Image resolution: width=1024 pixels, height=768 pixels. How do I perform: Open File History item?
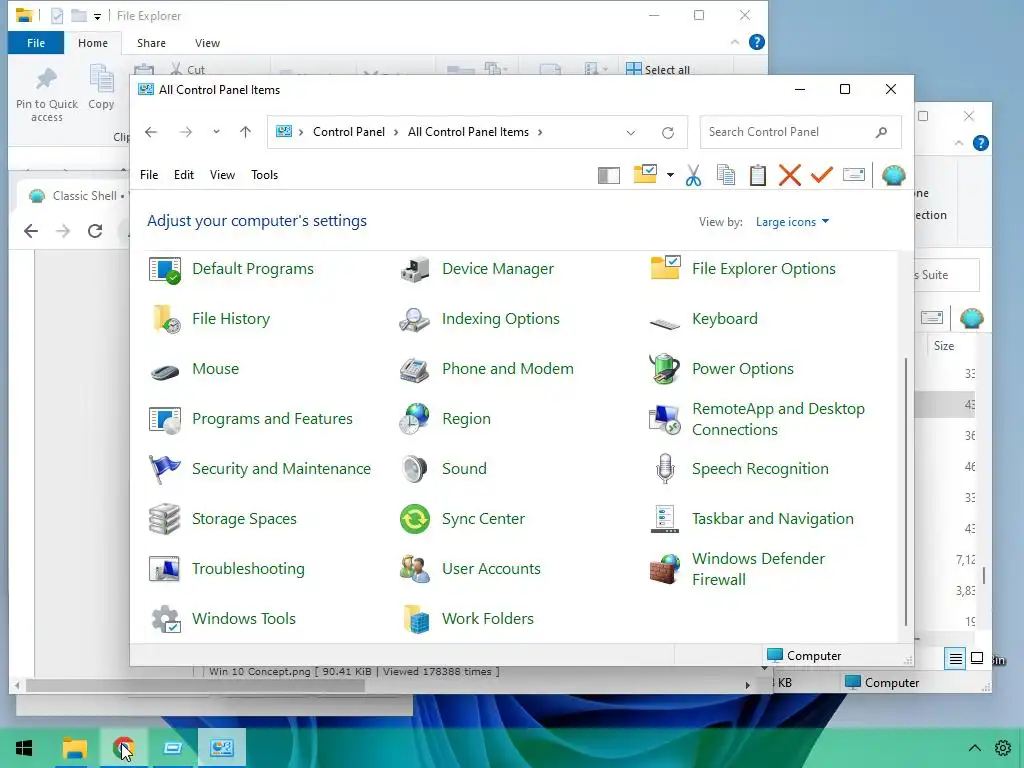pyautogui.click(x=210, y=319)
